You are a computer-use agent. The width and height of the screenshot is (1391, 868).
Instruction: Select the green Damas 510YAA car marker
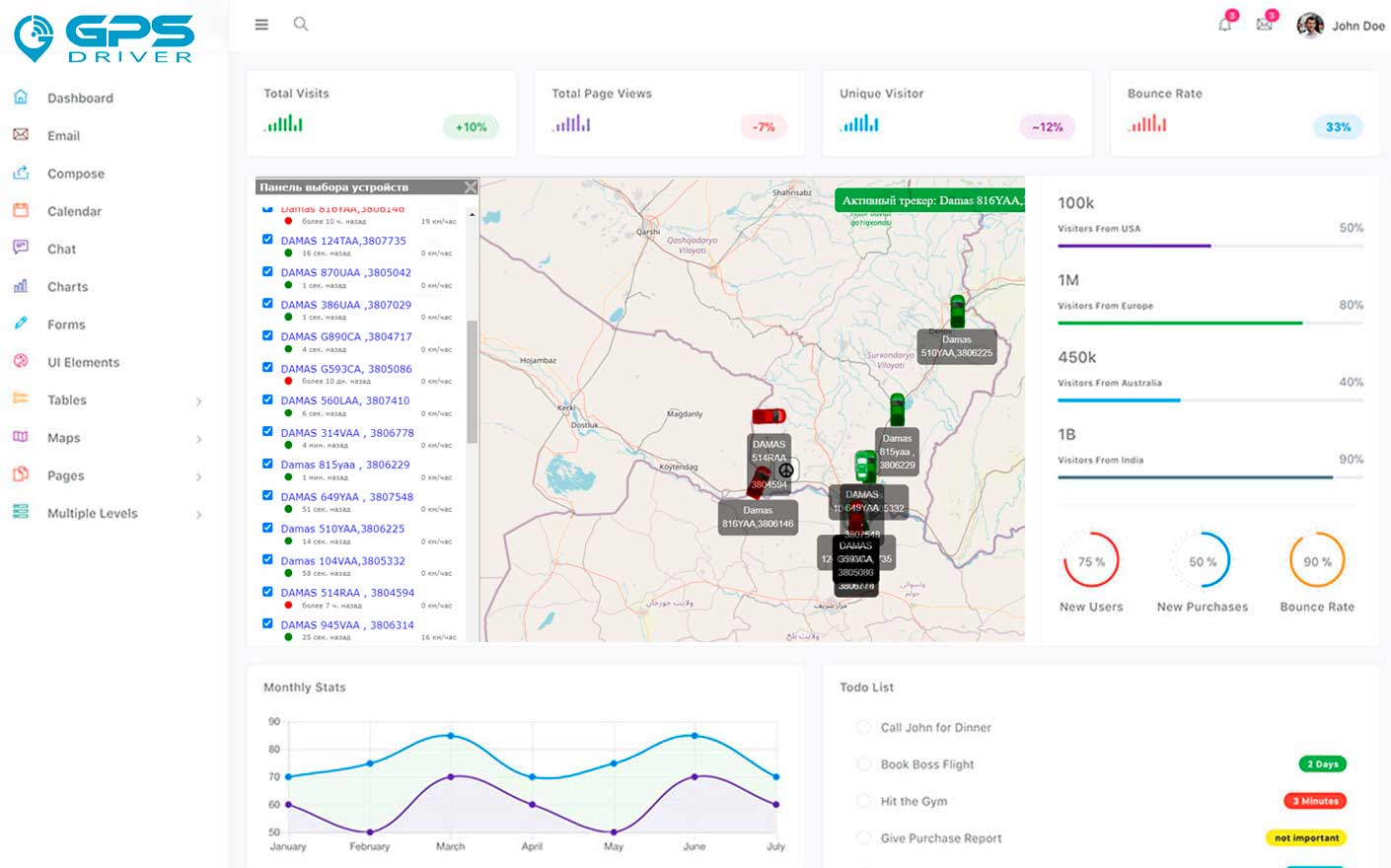click(957, 311)
